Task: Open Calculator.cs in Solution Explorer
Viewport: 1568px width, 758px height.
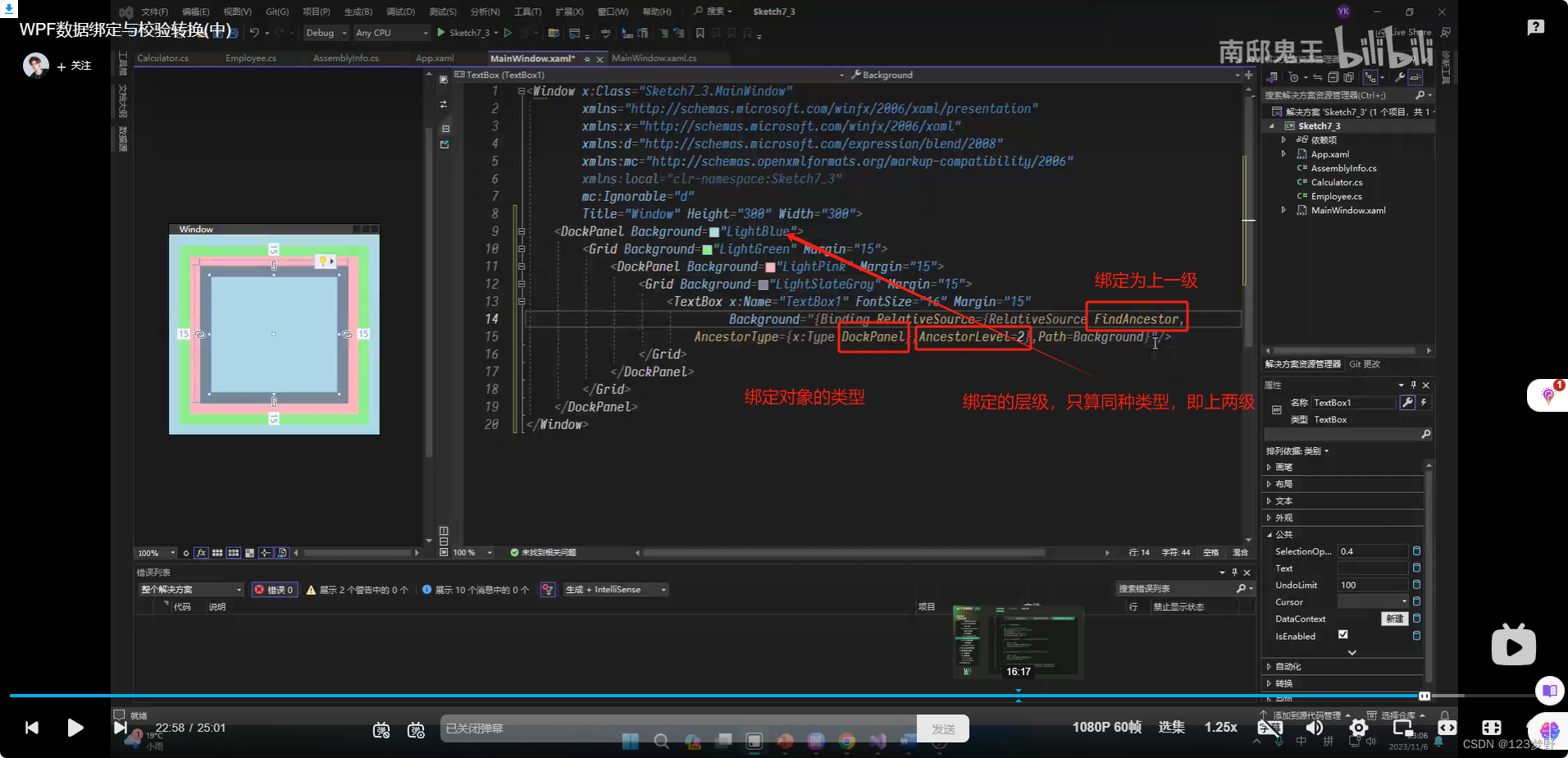Action: [1336, 182]
